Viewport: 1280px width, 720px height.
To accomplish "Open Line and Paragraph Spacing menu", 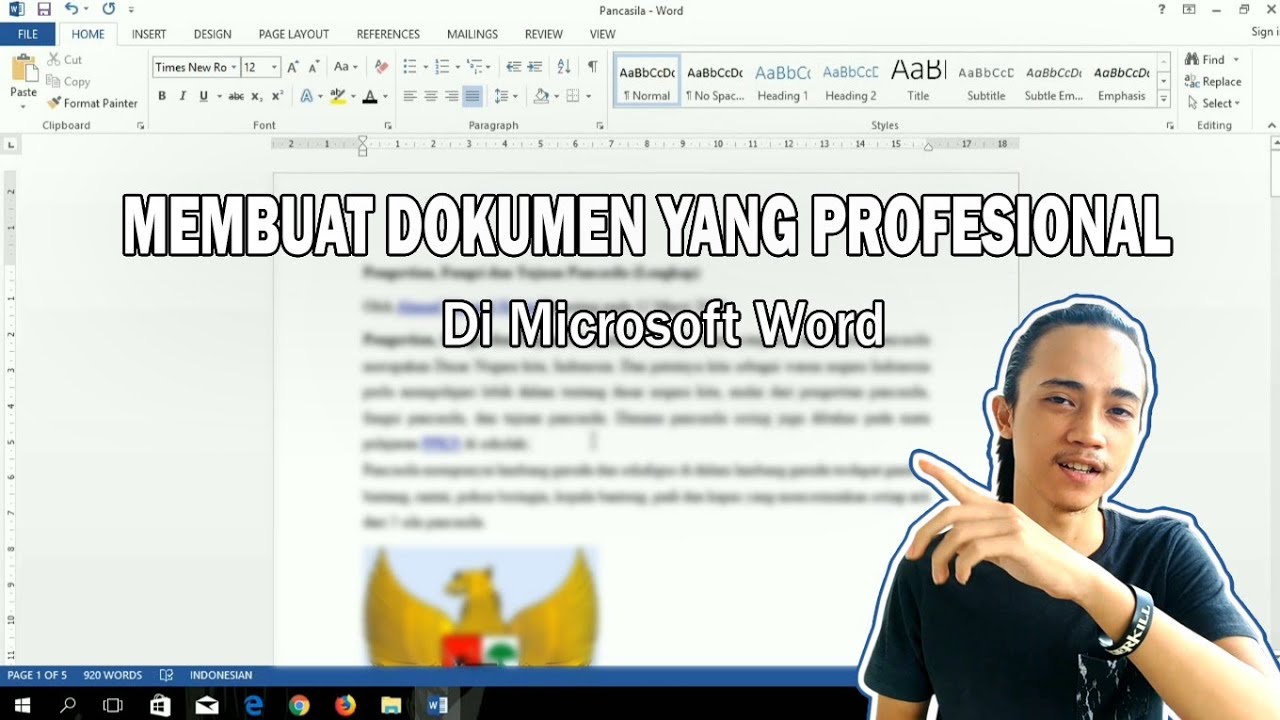I will (504, 96).
